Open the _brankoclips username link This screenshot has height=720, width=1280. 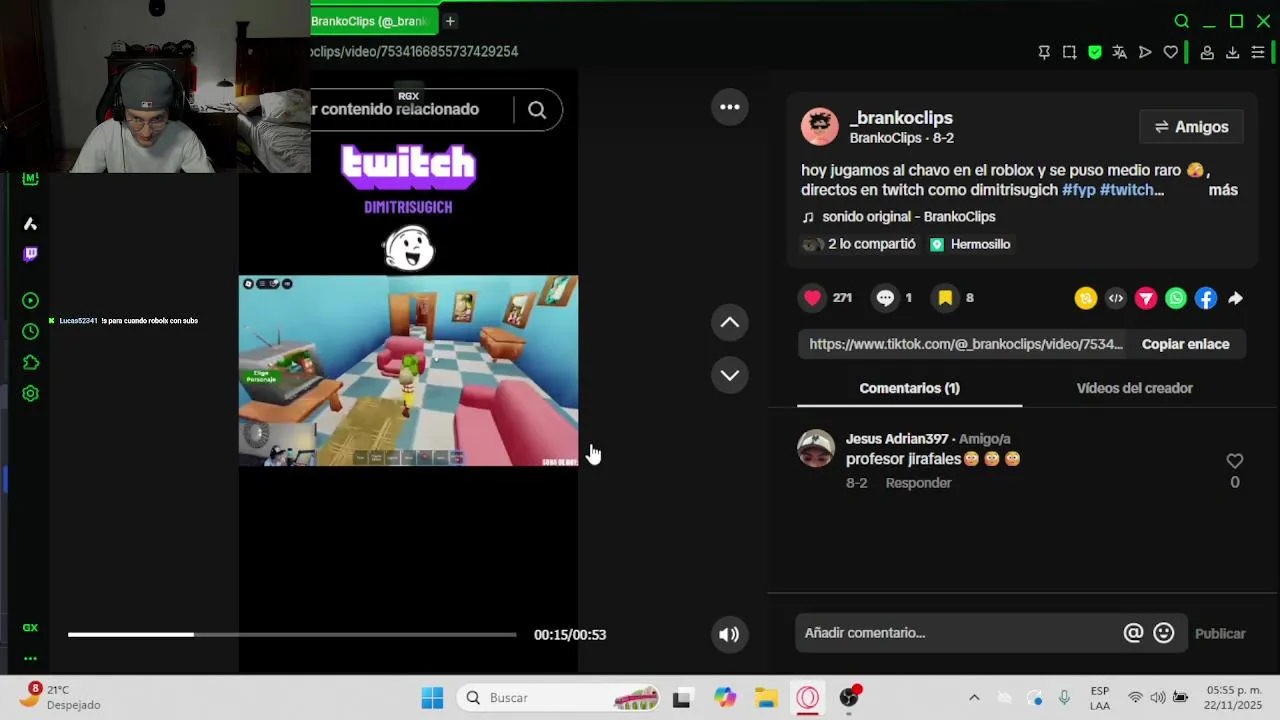(x=901, y=118)
